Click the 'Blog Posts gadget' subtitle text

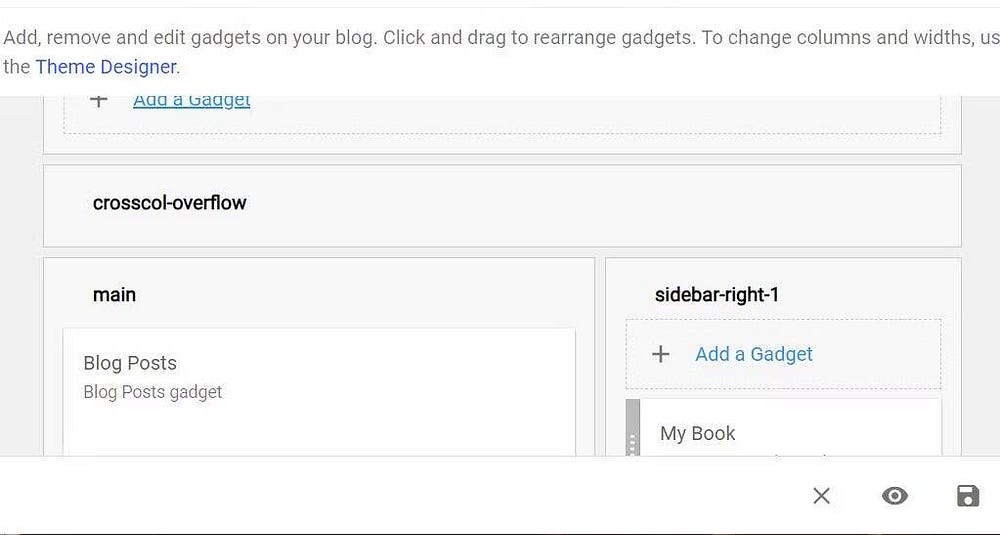pos(153,392)
